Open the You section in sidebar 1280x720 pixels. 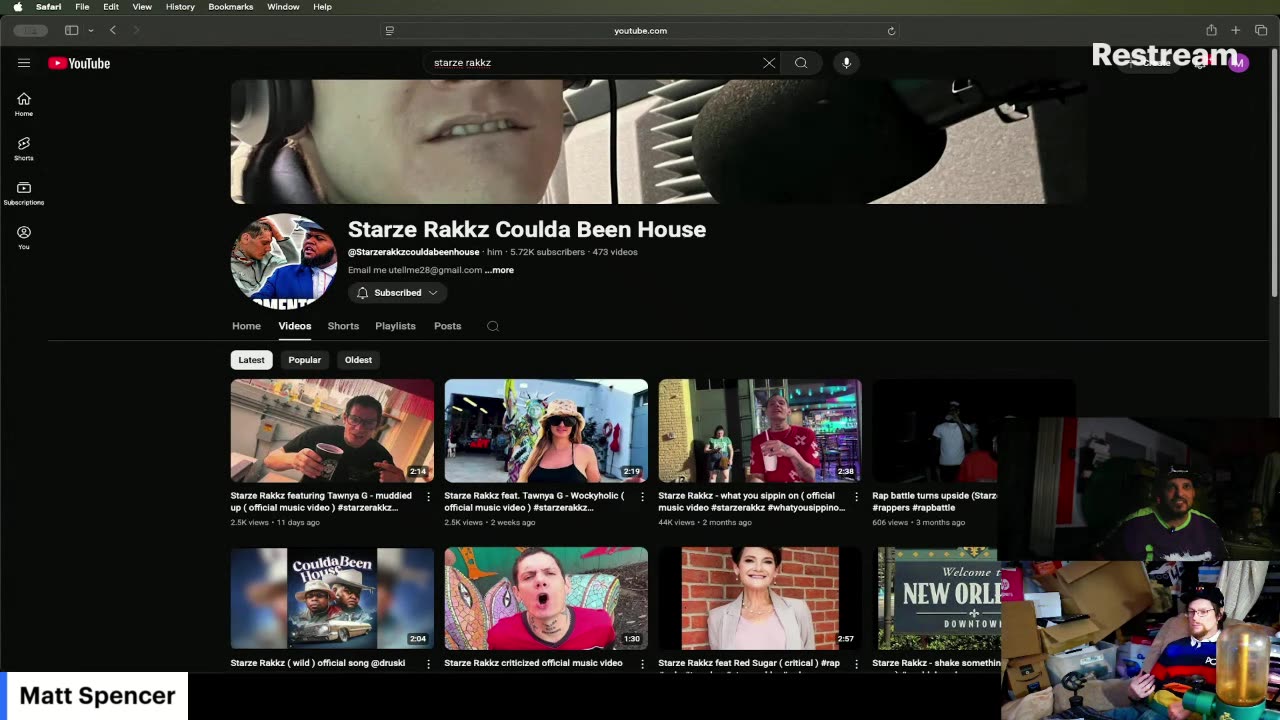(24, 237)
